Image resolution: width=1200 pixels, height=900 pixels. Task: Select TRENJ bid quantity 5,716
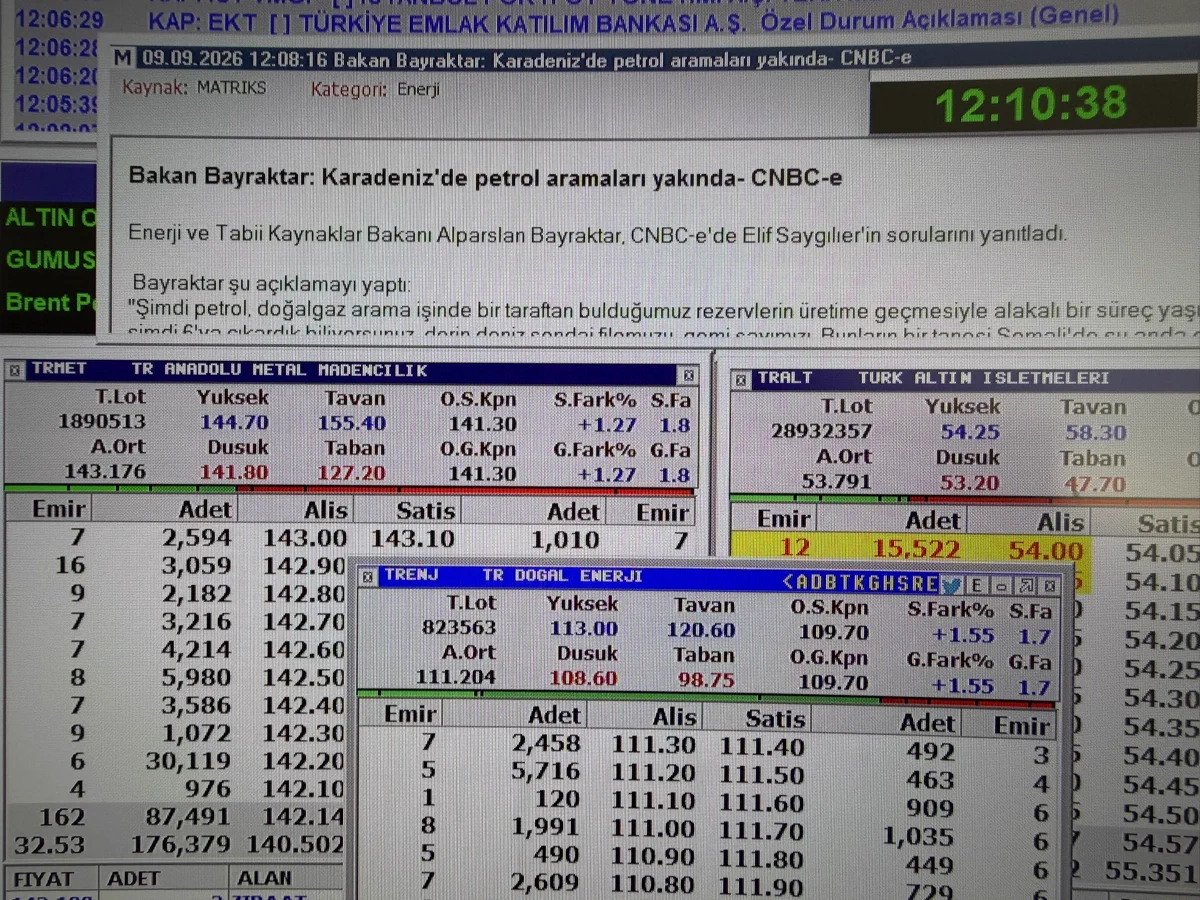[545, 771]
